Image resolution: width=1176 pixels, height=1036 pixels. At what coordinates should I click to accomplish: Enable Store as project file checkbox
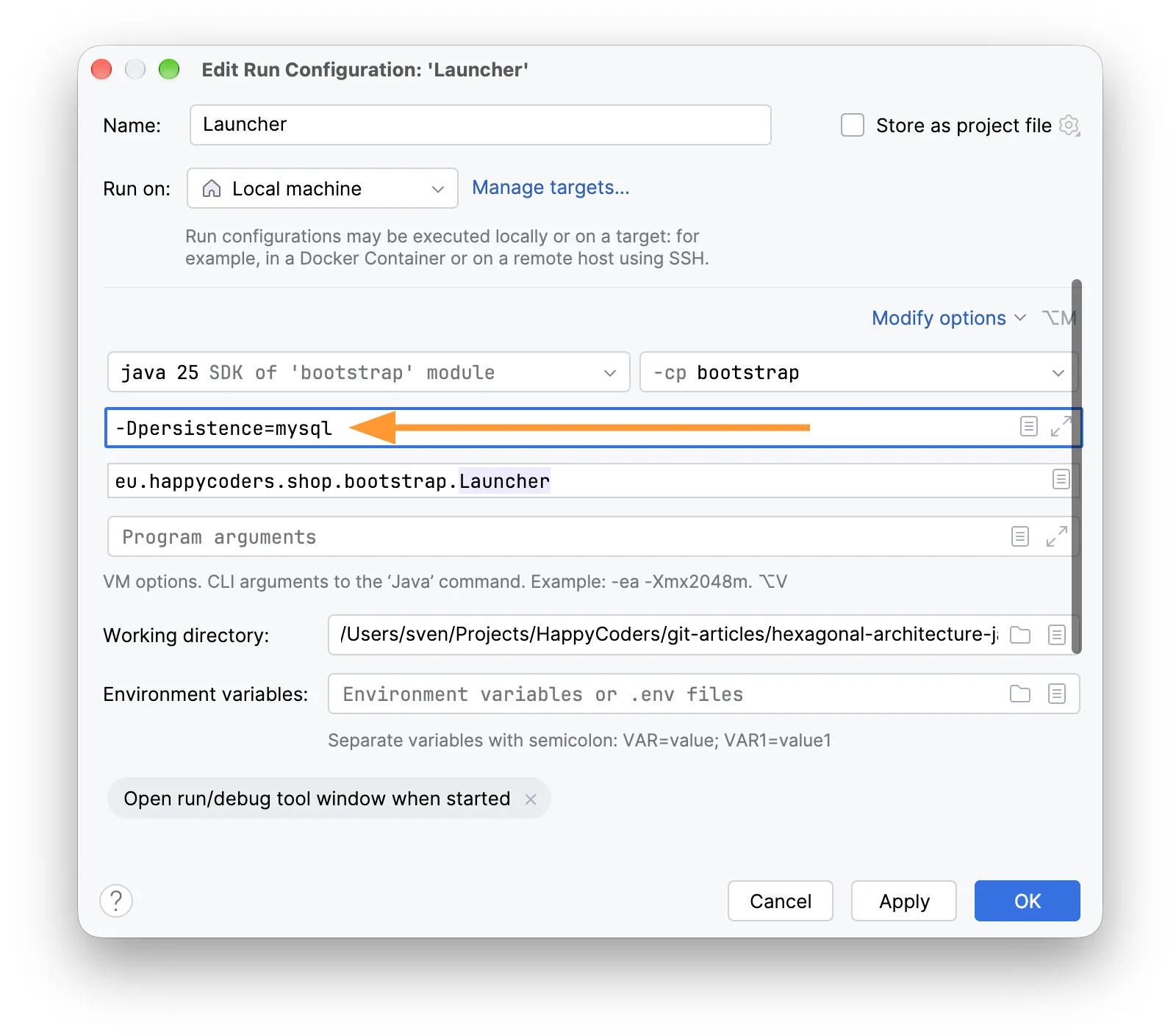853,125
